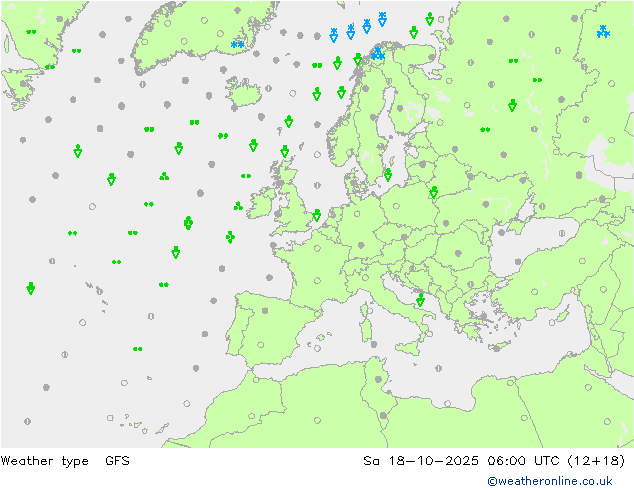Click the green shower symbol over southern Italy
Screen dimensions: 634x490
tap(421, 300)
